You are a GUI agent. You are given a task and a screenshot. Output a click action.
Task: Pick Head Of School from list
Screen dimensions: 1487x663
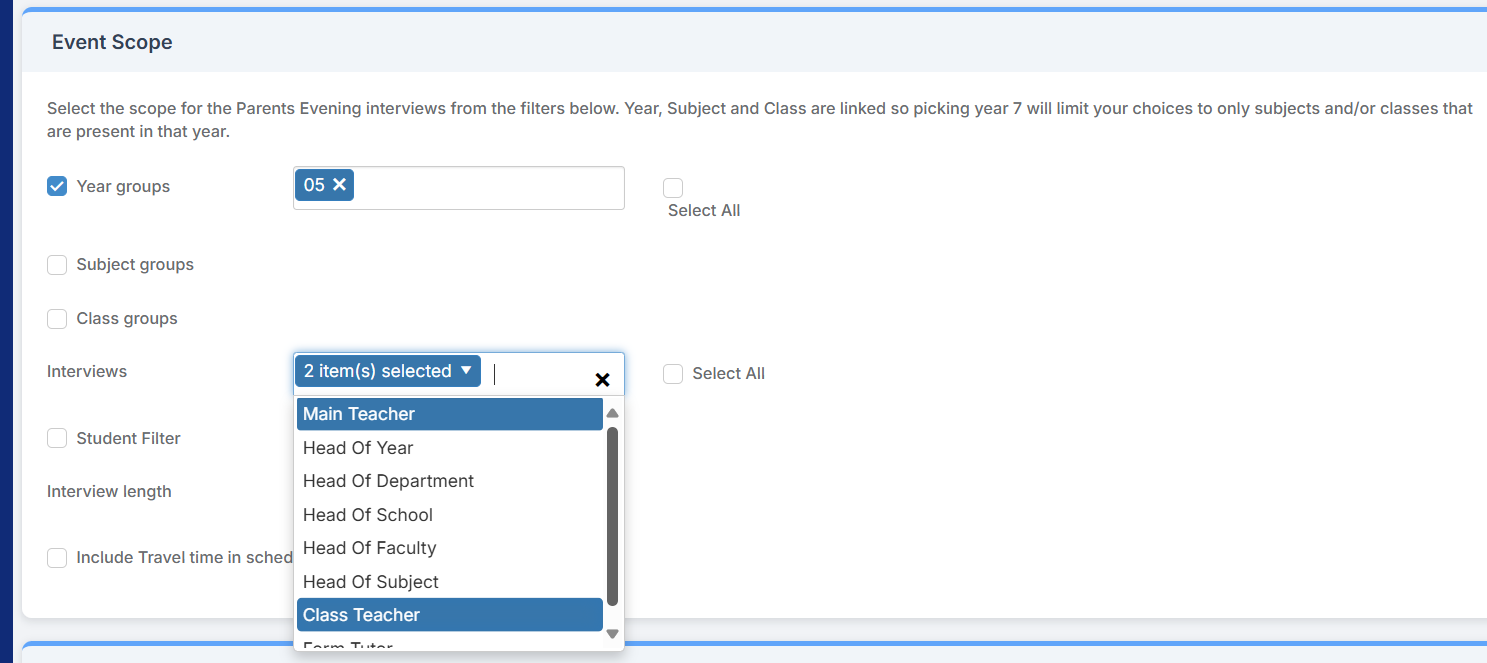point(449,515)
